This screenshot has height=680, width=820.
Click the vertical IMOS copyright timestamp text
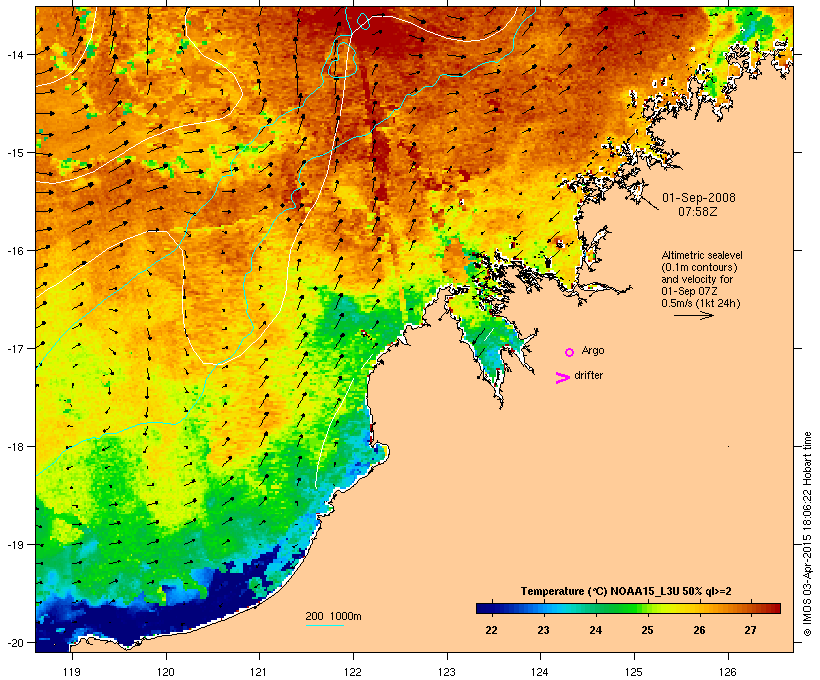click(x=807, y=535)
